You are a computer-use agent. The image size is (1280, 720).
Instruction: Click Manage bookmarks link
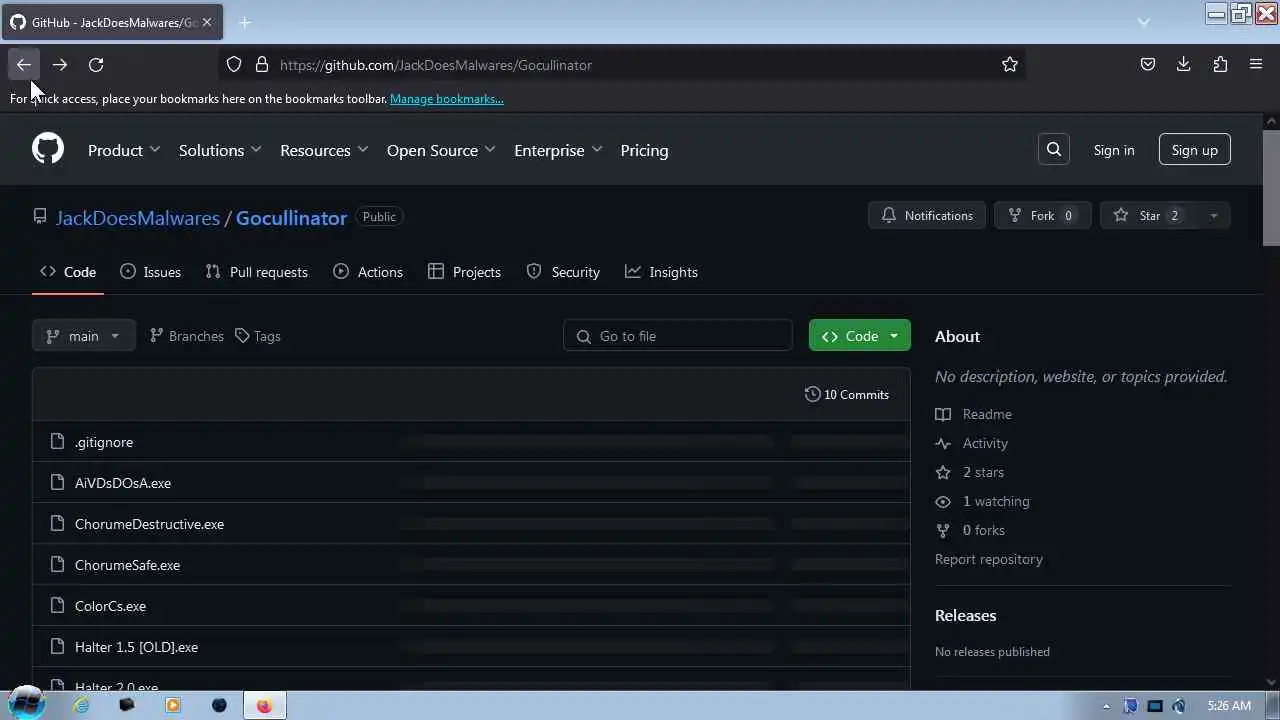[x=447, y=99]
